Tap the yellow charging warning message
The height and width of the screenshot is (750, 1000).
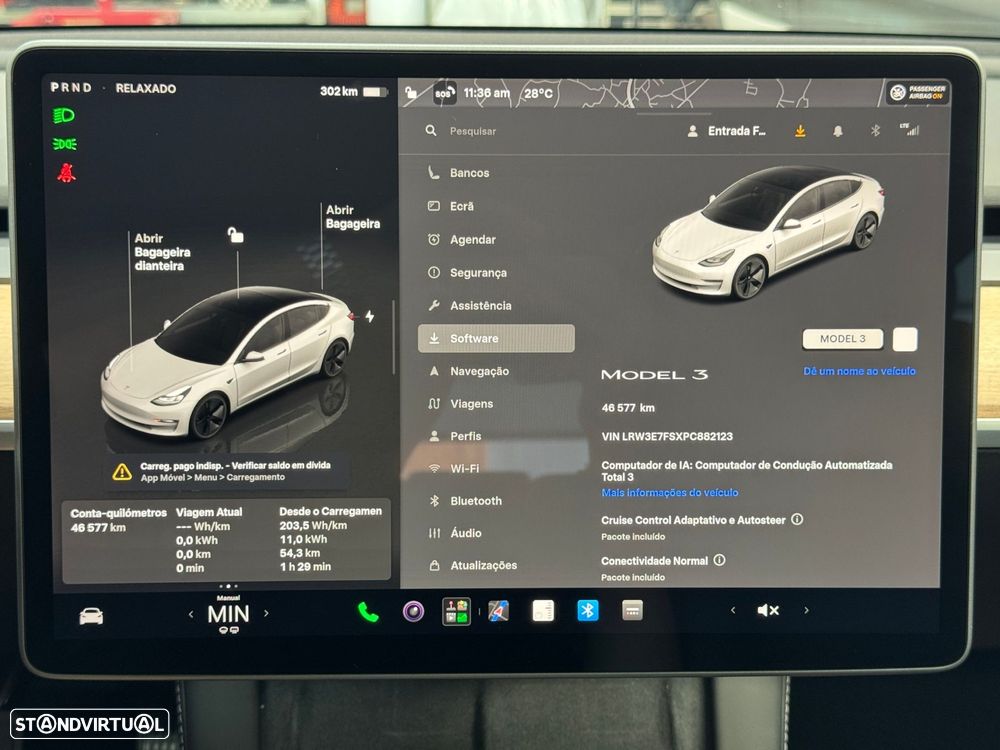coord(229,471)
